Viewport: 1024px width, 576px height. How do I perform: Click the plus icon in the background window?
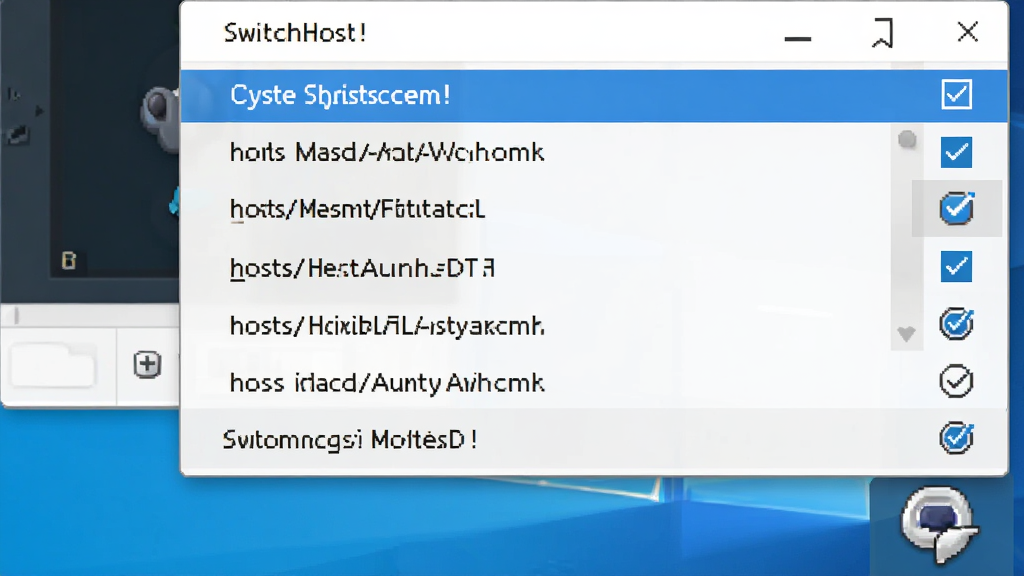point(147,364)
